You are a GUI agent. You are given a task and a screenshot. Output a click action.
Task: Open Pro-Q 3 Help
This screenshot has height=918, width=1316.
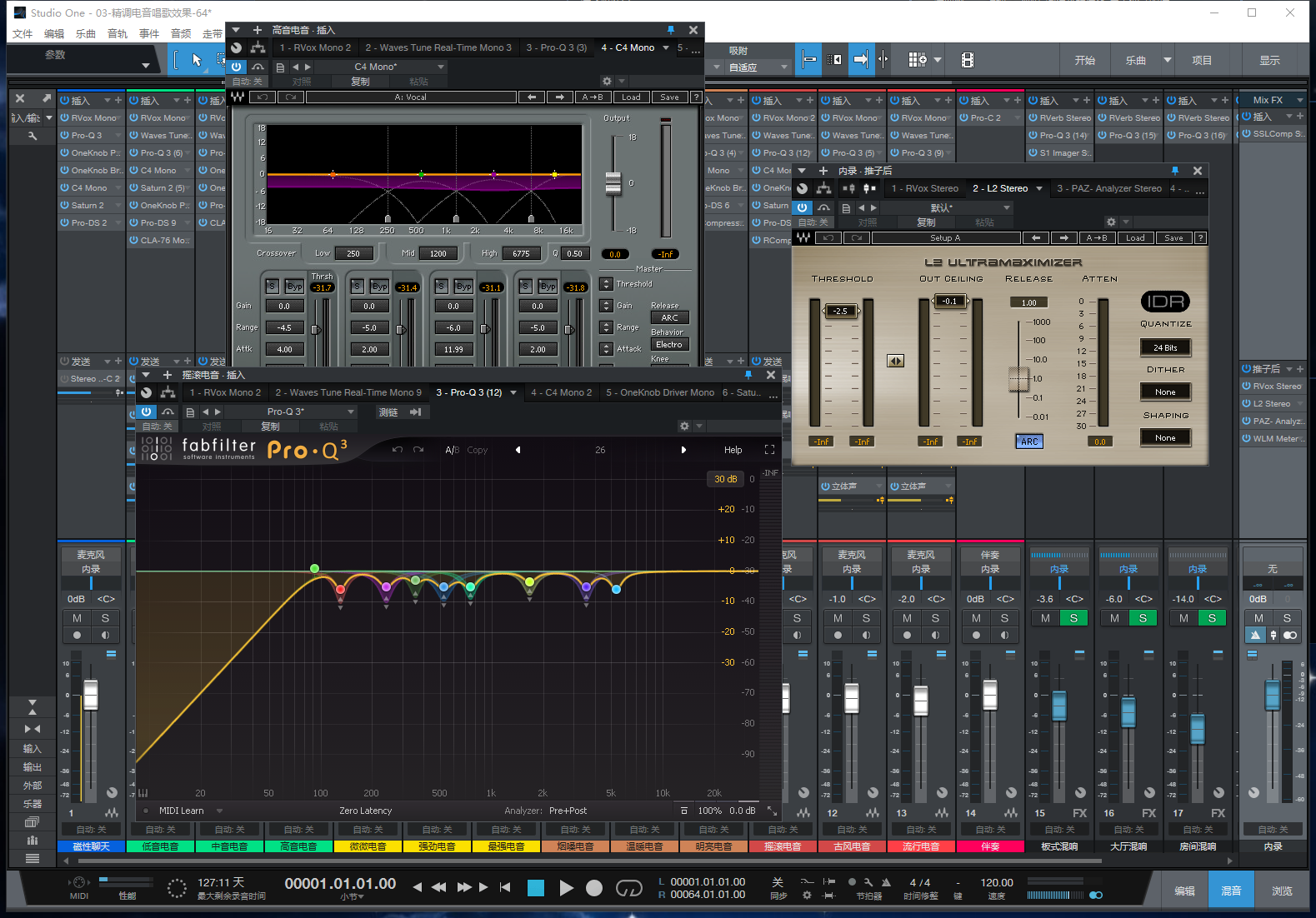(733, 450)
